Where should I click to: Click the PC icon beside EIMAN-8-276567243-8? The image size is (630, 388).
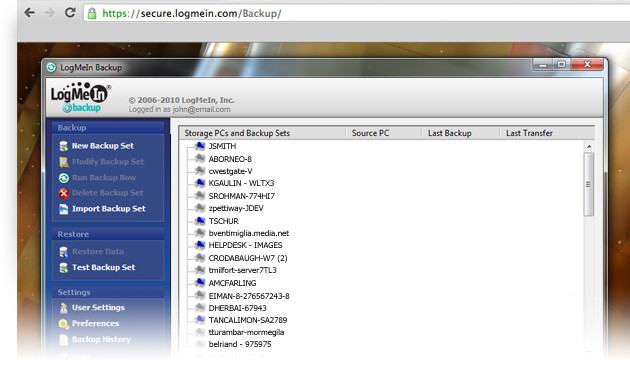[x=200, y=295]
